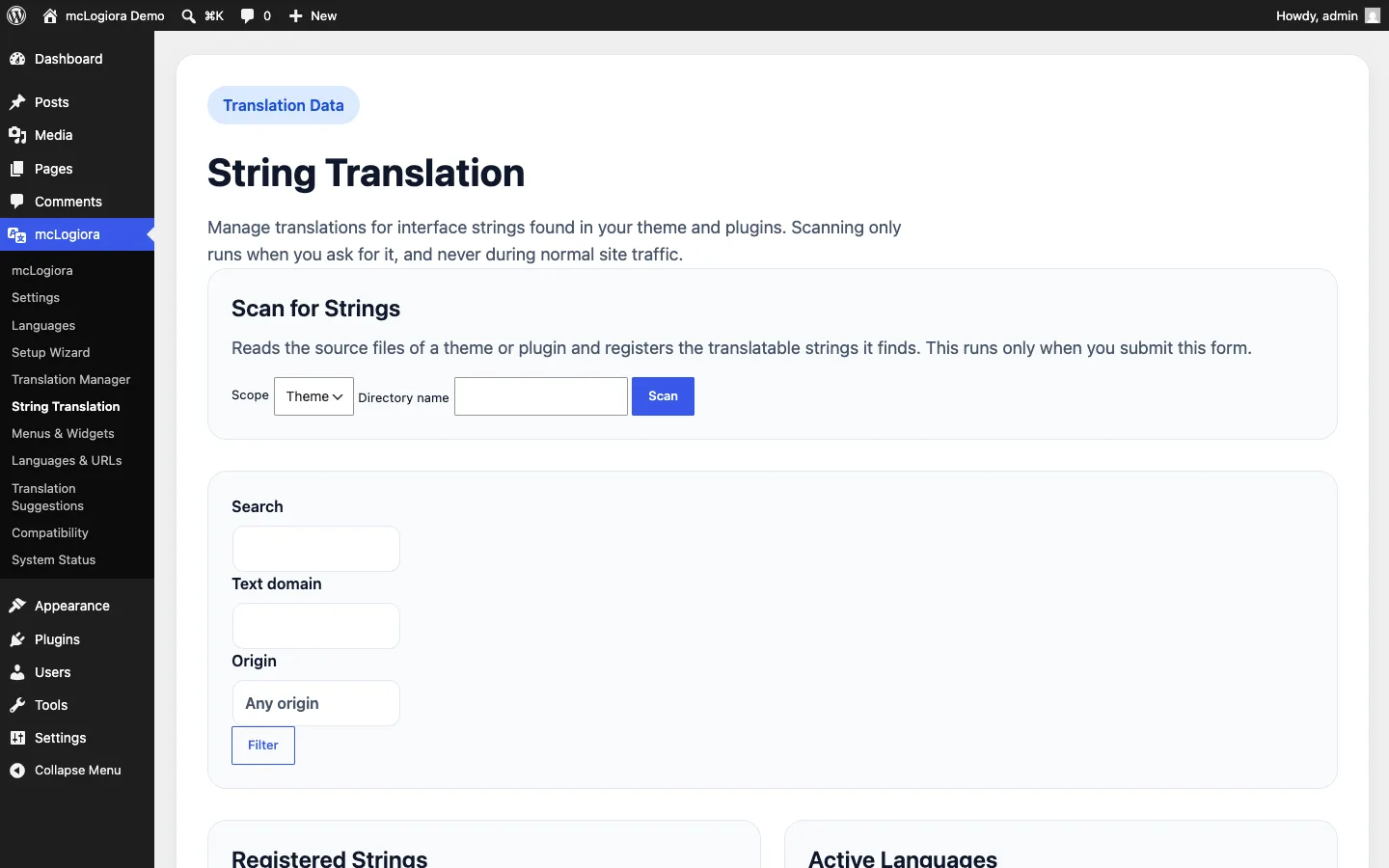Open Translation Suggestions submenu item

(x=47, y=498)
